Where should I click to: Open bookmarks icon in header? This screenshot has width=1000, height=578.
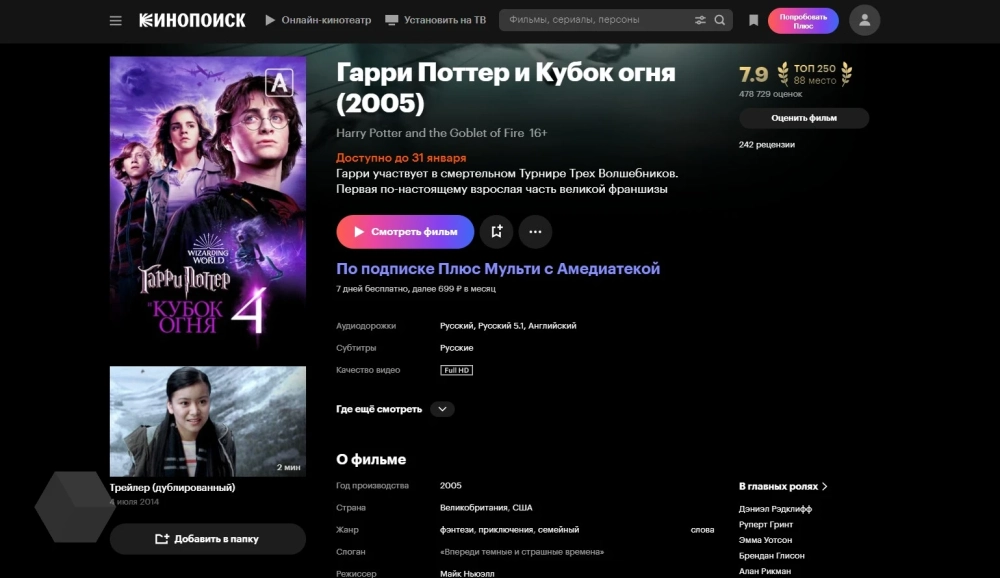pos(753,20)
